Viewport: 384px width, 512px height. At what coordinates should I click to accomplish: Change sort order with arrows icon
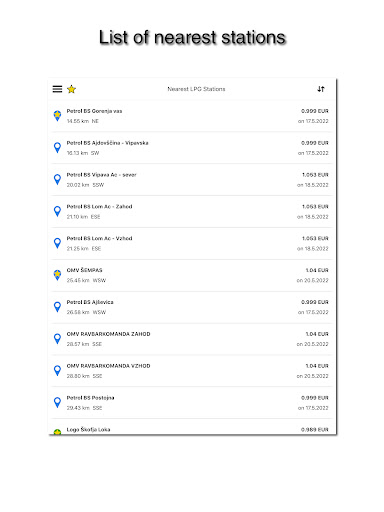click(x=321, y=89)
